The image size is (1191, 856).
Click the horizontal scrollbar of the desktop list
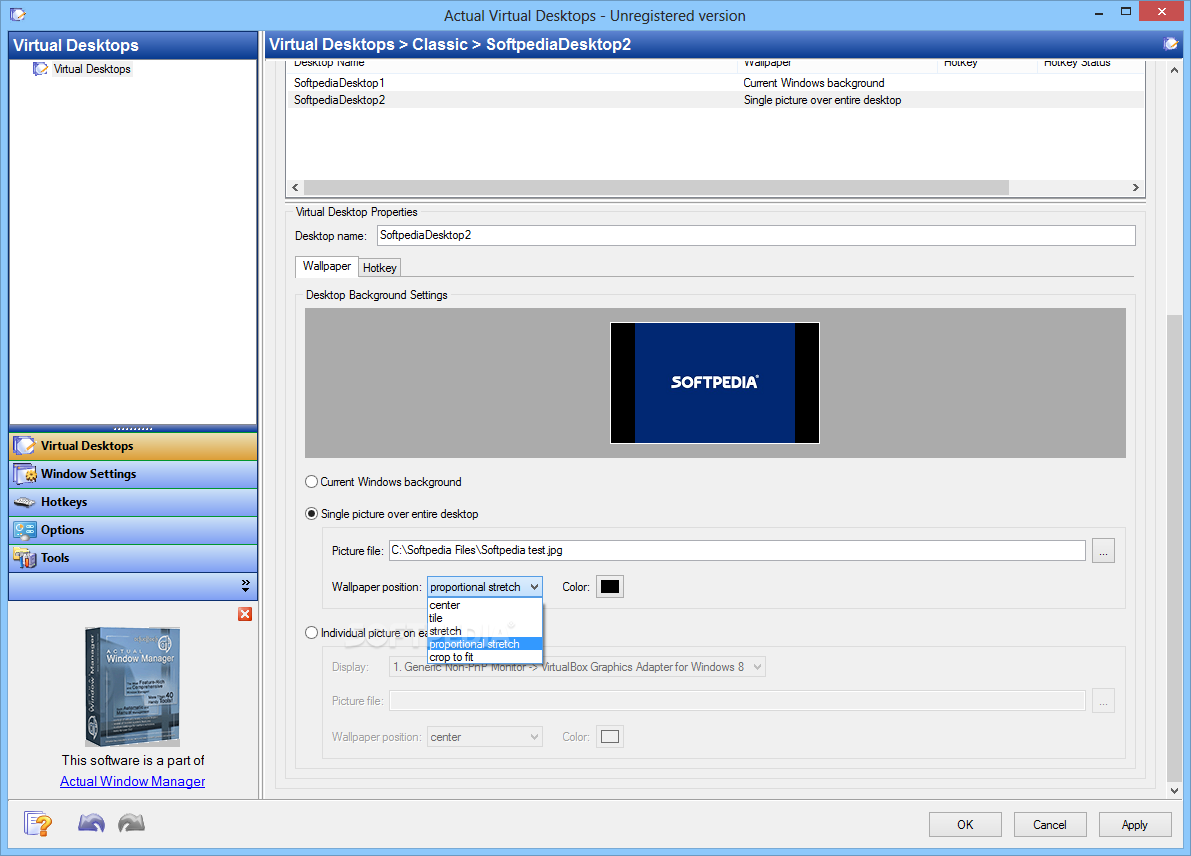click(x=656, y=188)
